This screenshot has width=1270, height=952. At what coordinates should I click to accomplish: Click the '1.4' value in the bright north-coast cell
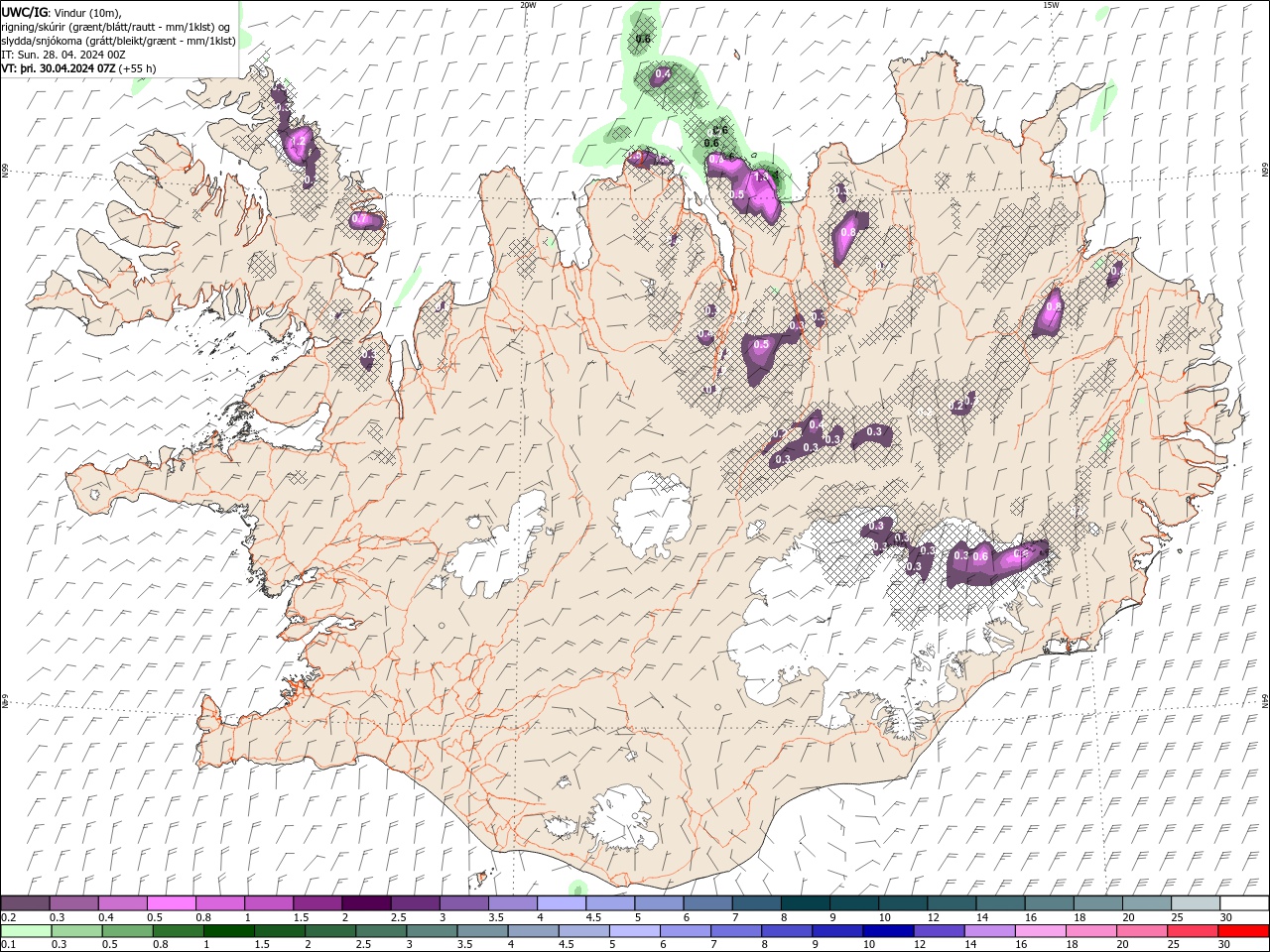[x=763, y=177]
